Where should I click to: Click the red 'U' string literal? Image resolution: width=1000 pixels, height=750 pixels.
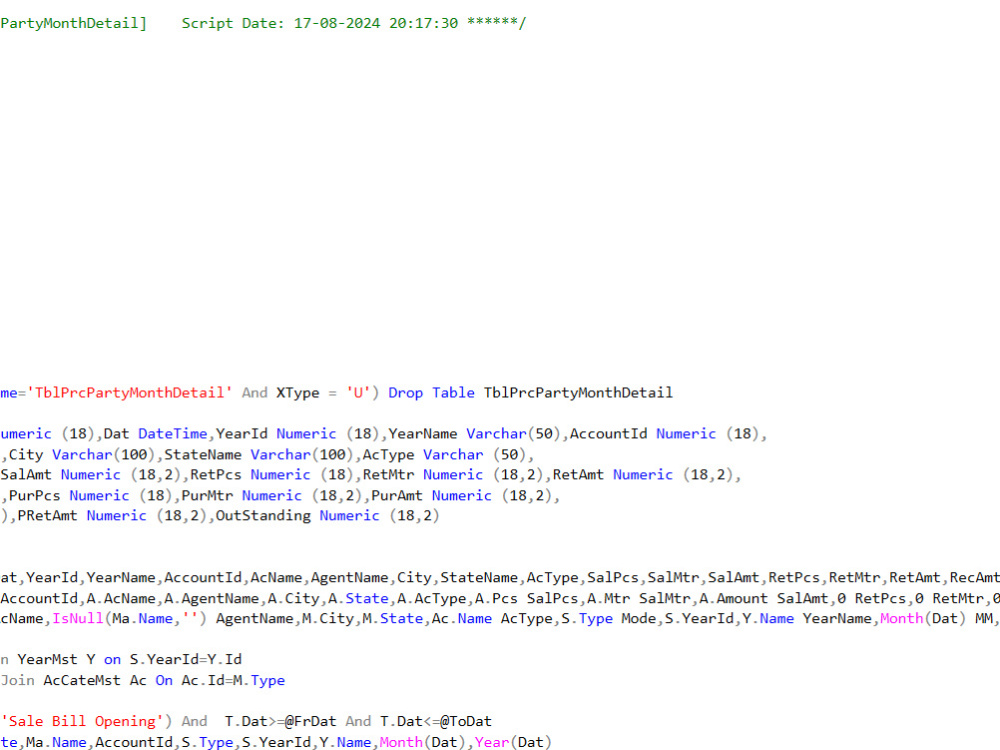[x=358, y=393]
